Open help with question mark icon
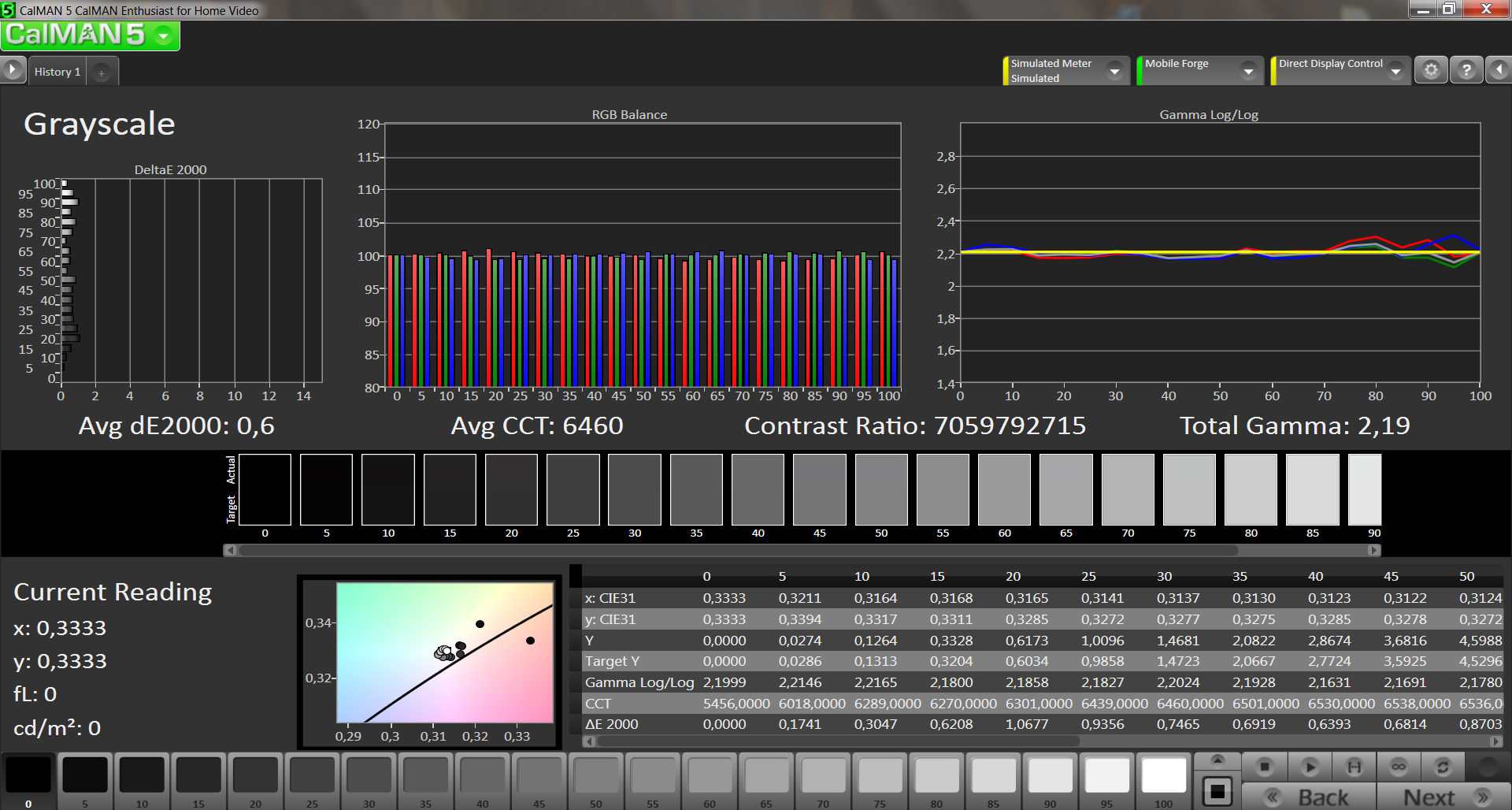The width and height of the screenshot is (1512, 810). click(1466, 71)
